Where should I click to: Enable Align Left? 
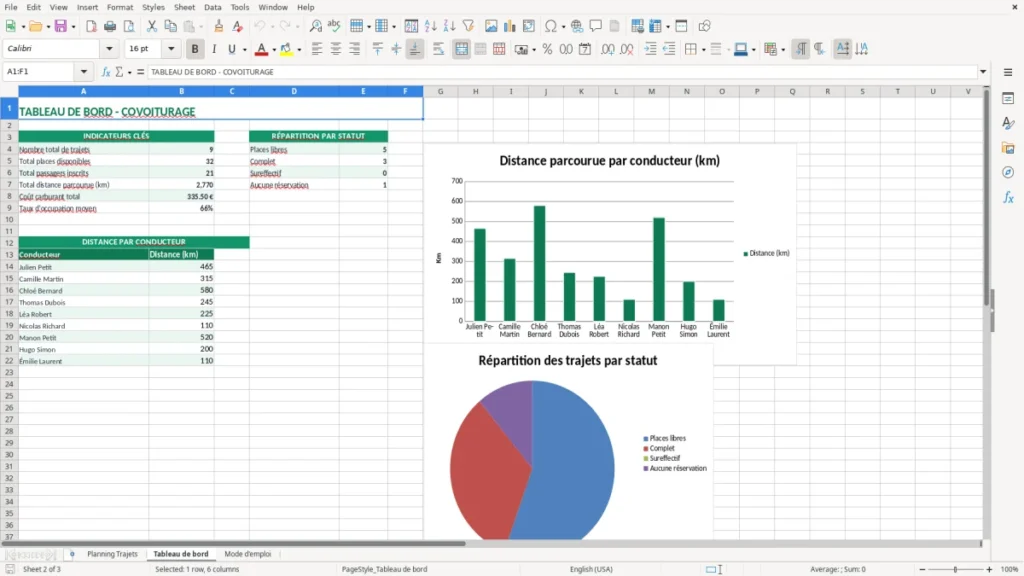[317, 49]
